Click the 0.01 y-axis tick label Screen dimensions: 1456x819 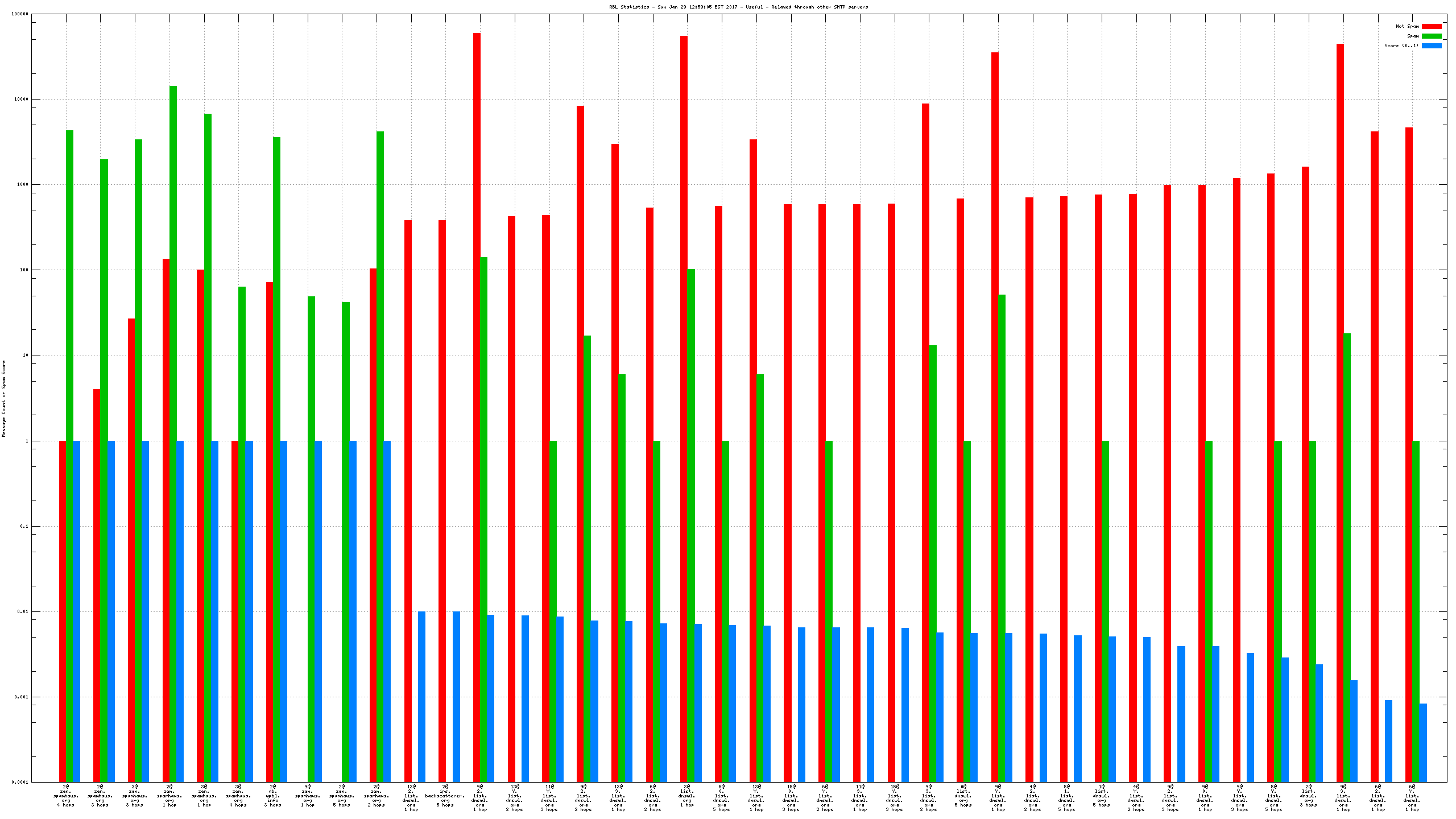22,612
